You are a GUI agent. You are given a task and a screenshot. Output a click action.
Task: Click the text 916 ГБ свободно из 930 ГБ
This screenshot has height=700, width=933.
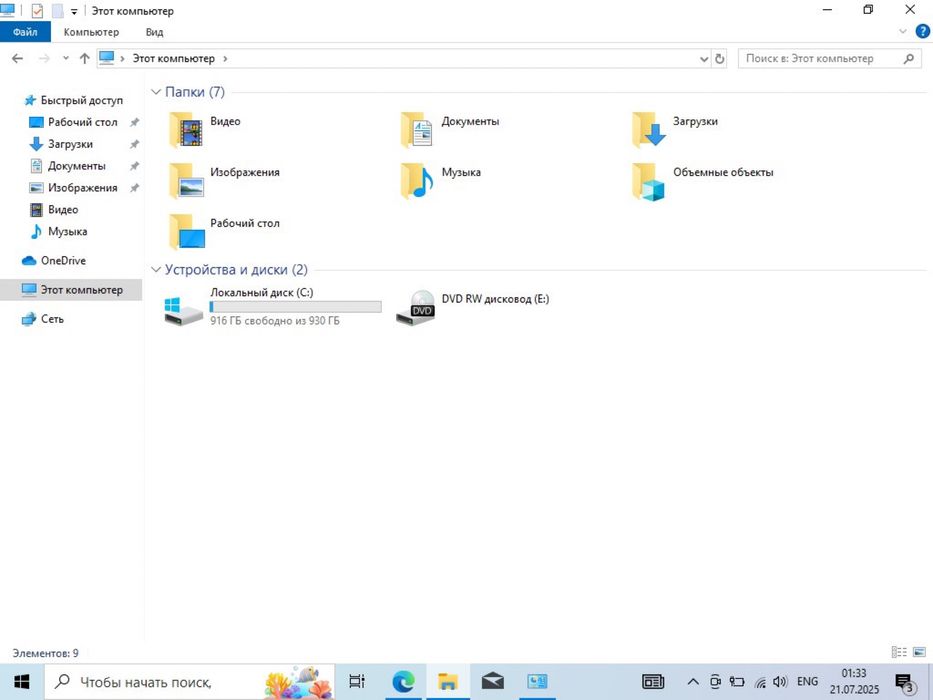coord(275,321)
